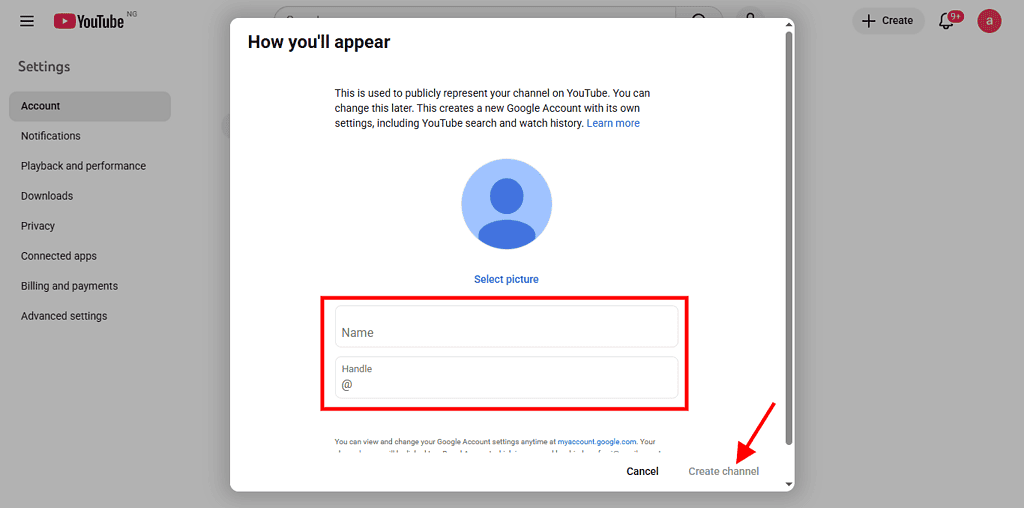
Task: Open the notifications bell
Action: [946, 21]
